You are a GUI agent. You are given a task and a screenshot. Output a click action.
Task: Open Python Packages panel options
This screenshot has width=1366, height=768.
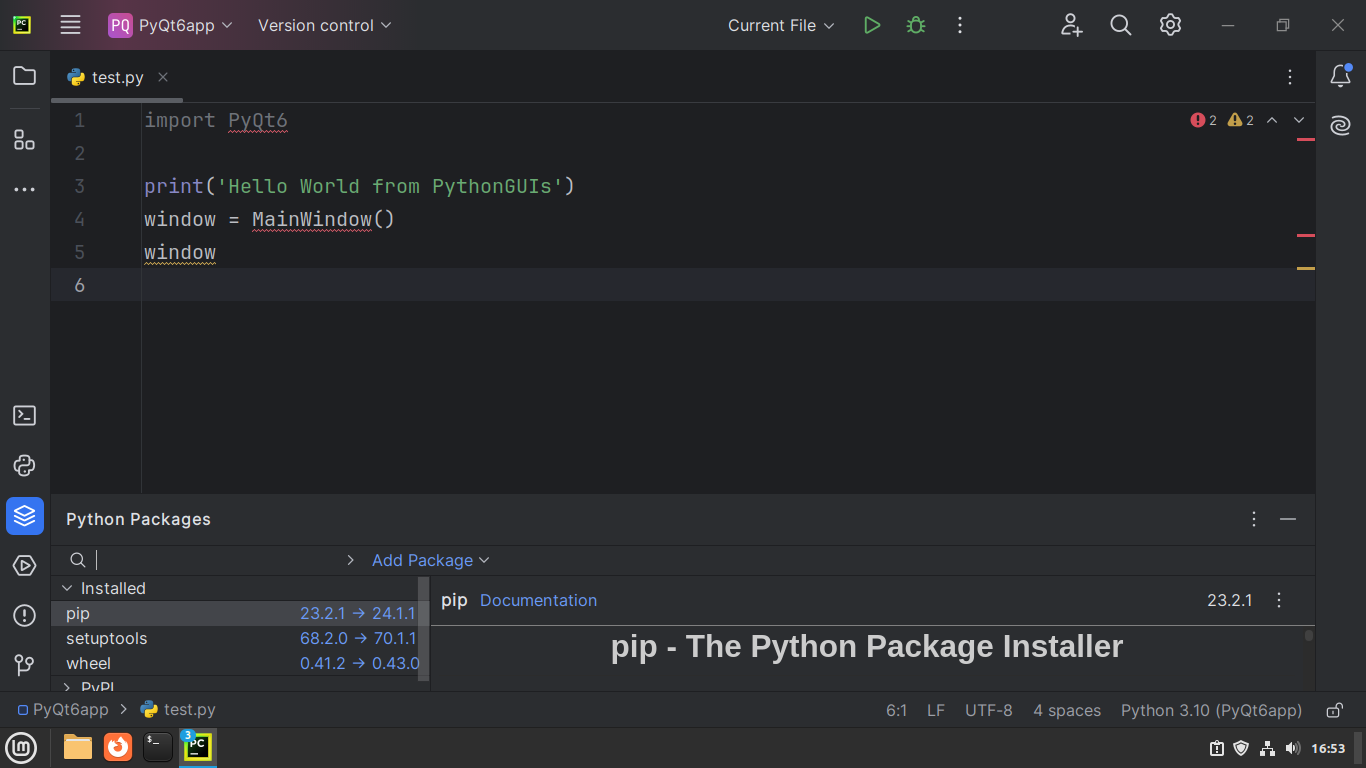point(1254,519)
